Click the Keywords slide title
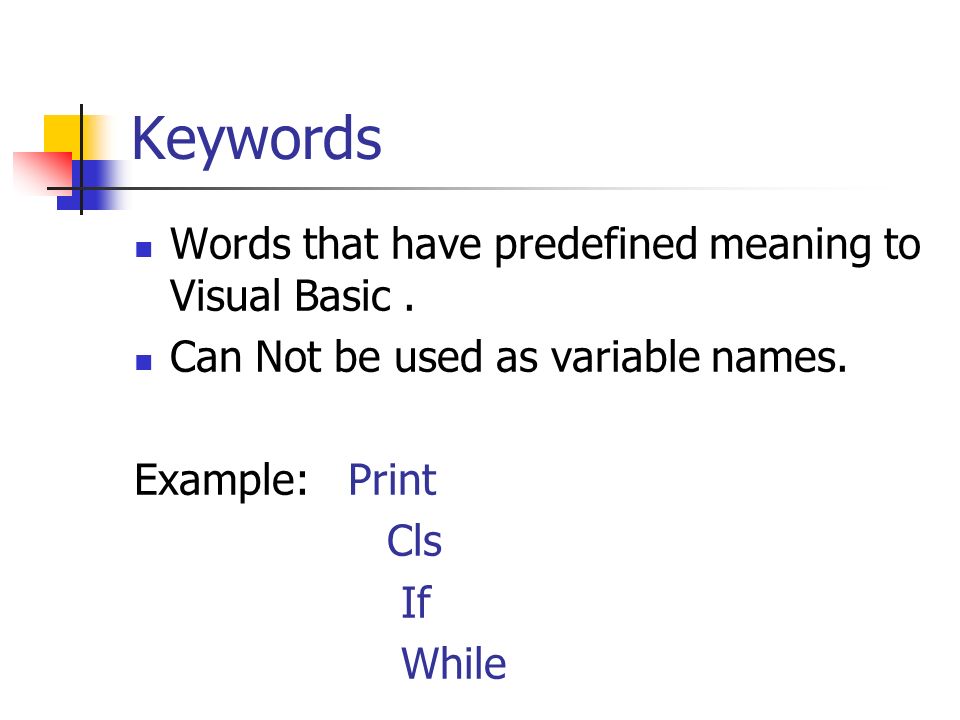Image resolution: width=960 pixels, height=720 pixels. pyautogui.click(x=256, y=140)
